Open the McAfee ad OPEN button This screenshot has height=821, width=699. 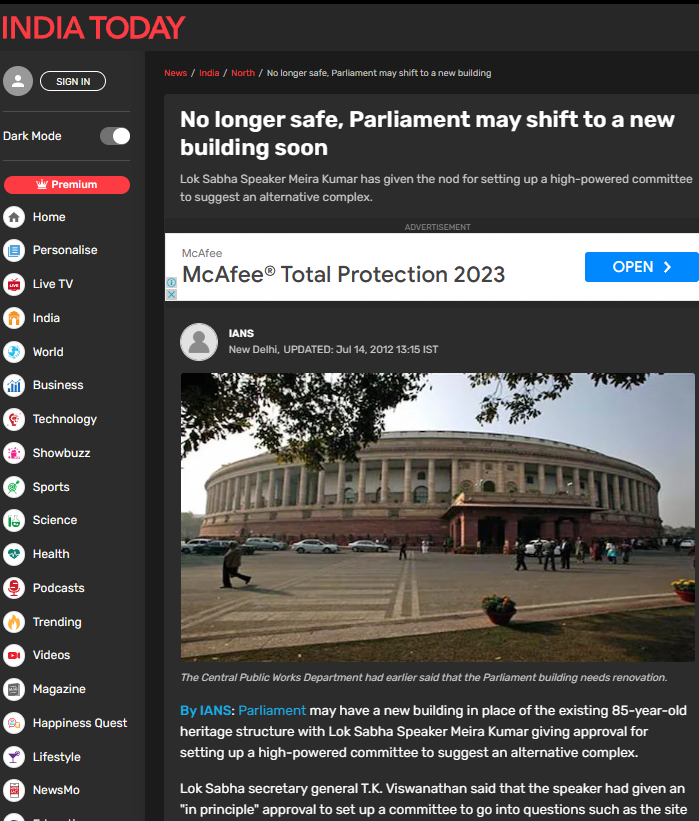(641, 267)
